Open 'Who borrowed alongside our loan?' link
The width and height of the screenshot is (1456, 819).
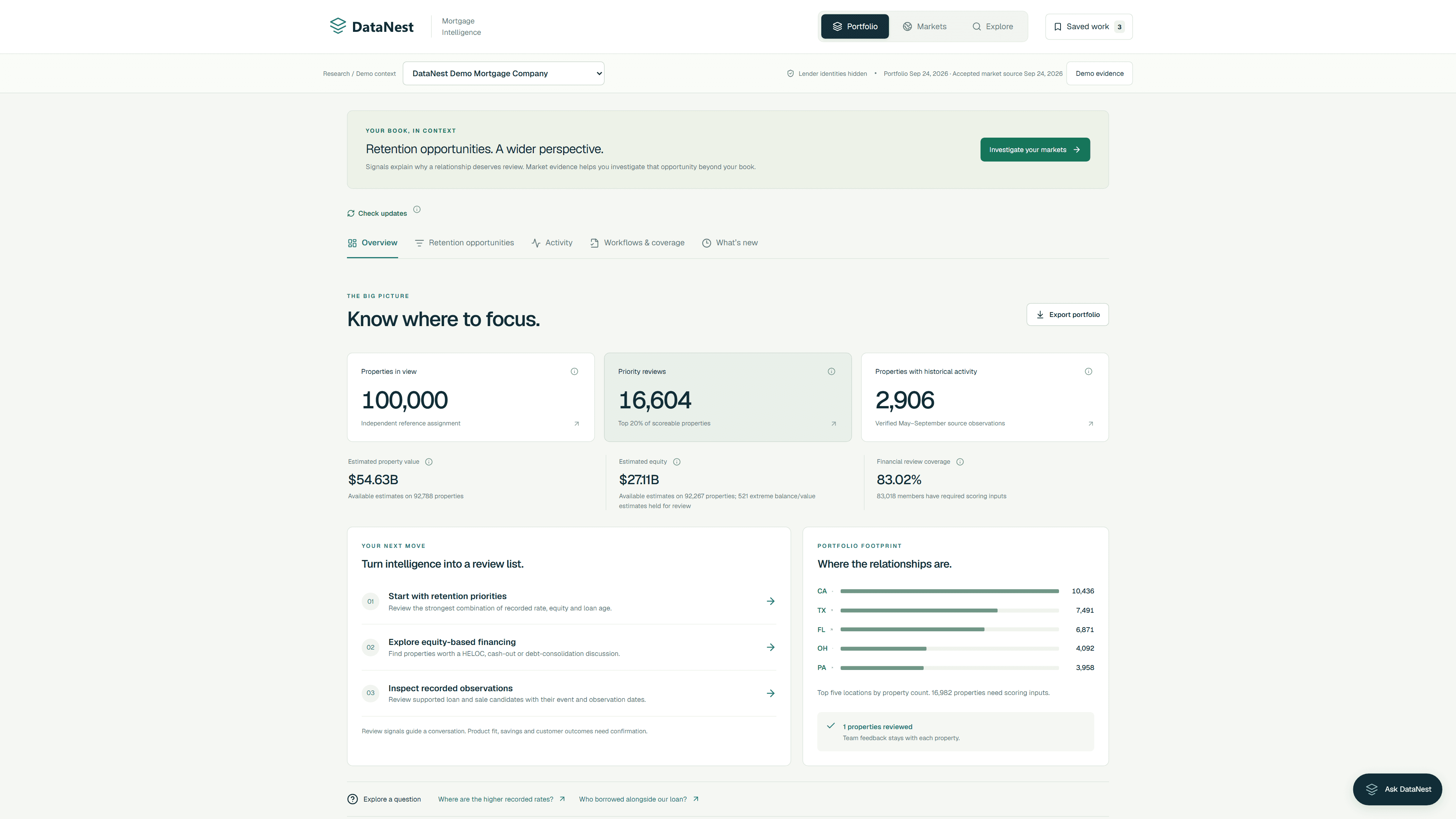click(x=639, y=799)
